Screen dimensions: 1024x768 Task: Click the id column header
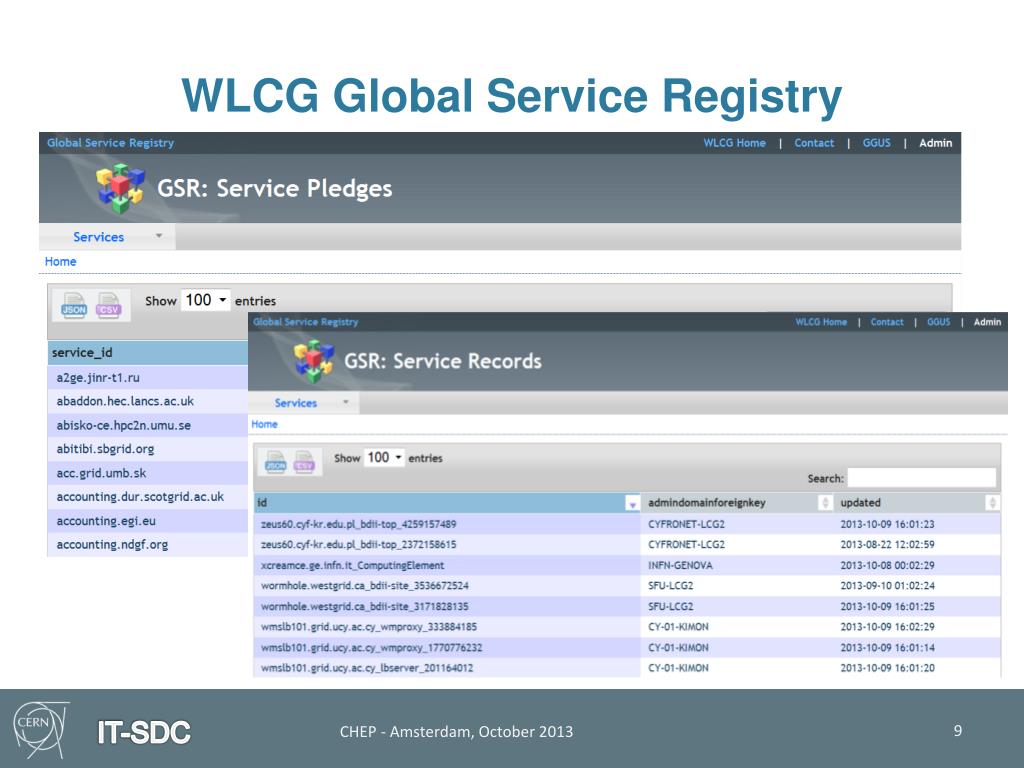[447, 503]
